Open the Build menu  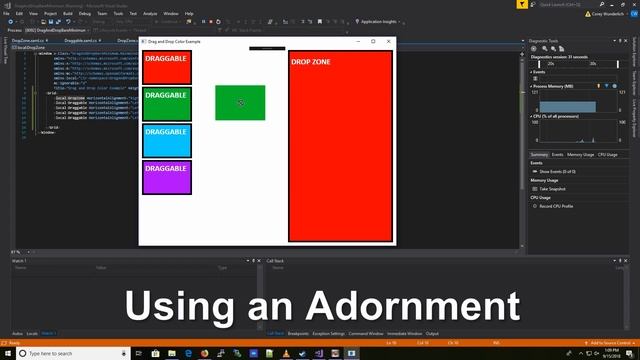(x=68, y=13)
